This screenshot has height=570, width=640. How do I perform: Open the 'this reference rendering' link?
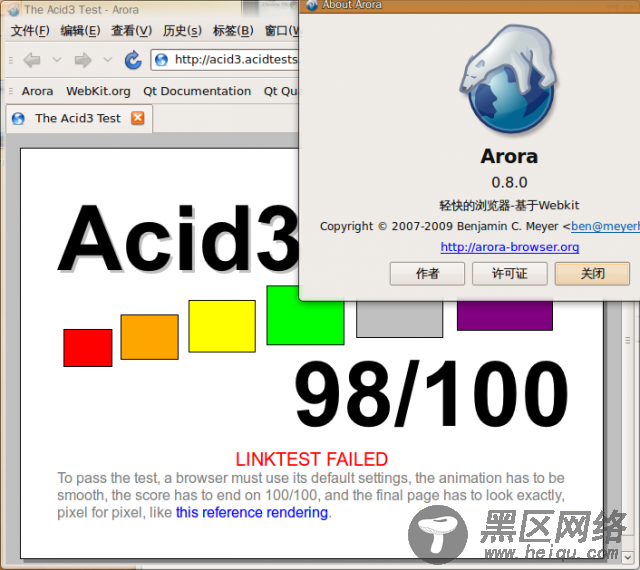click(252, 512)
